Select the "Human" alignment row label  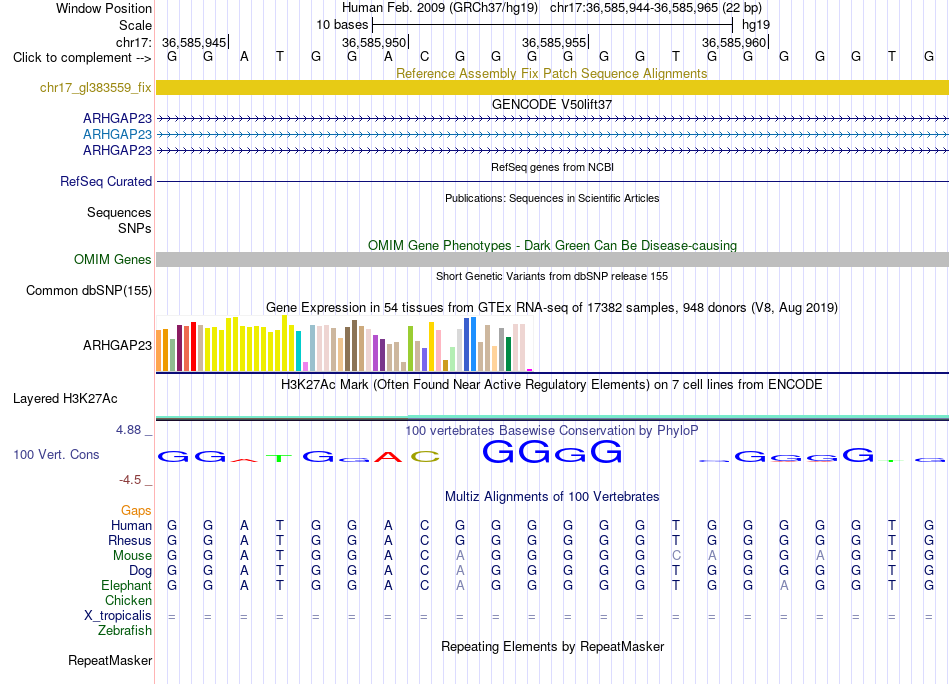[131, 525]
